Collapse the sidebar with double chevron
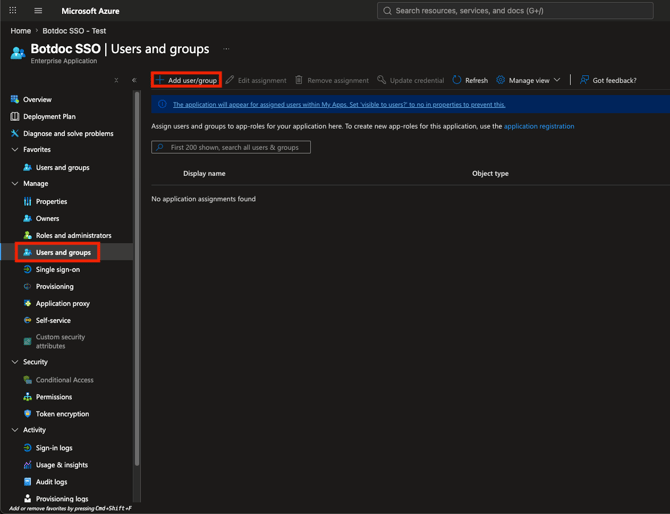 pos(134,80)
